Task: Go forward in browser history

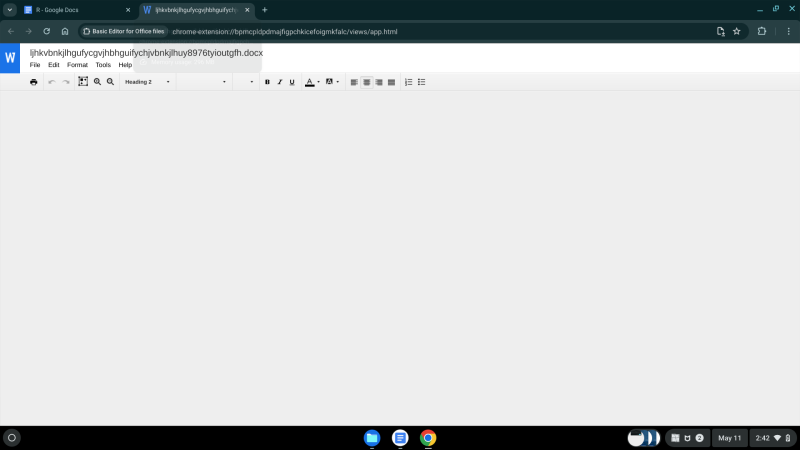Action: coord(29,31)
